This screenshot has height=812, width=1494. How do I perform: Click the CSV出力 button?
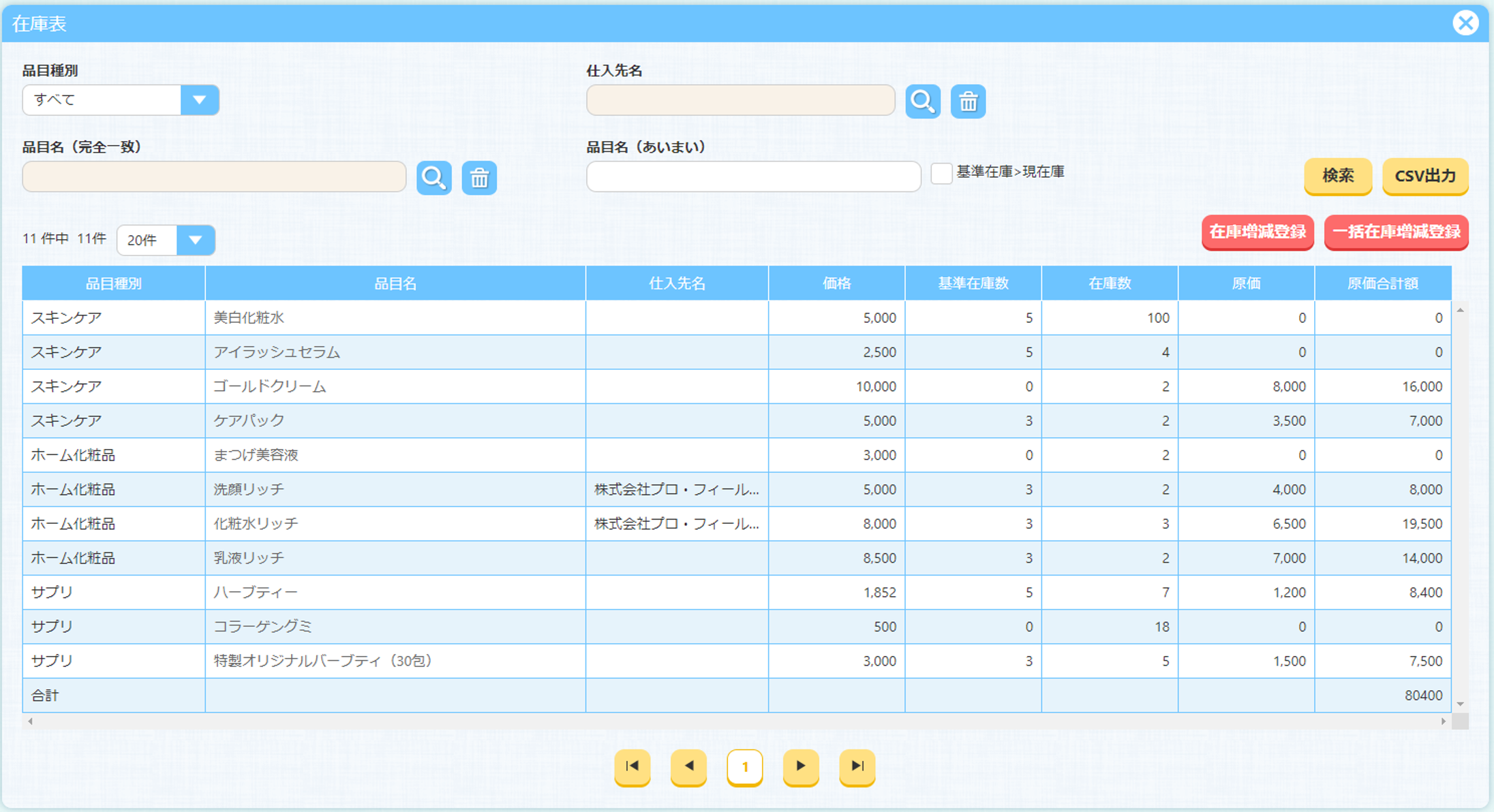[1425, 176]
